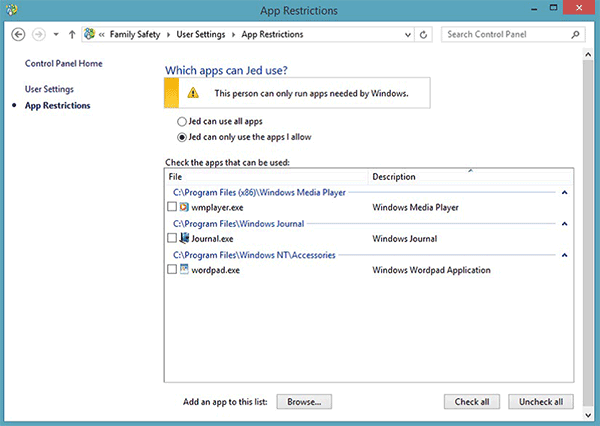The height and width of the screenshot is (426, 600).
Task: Click the wordpad.exe file icon
Action: pos(185,270)
